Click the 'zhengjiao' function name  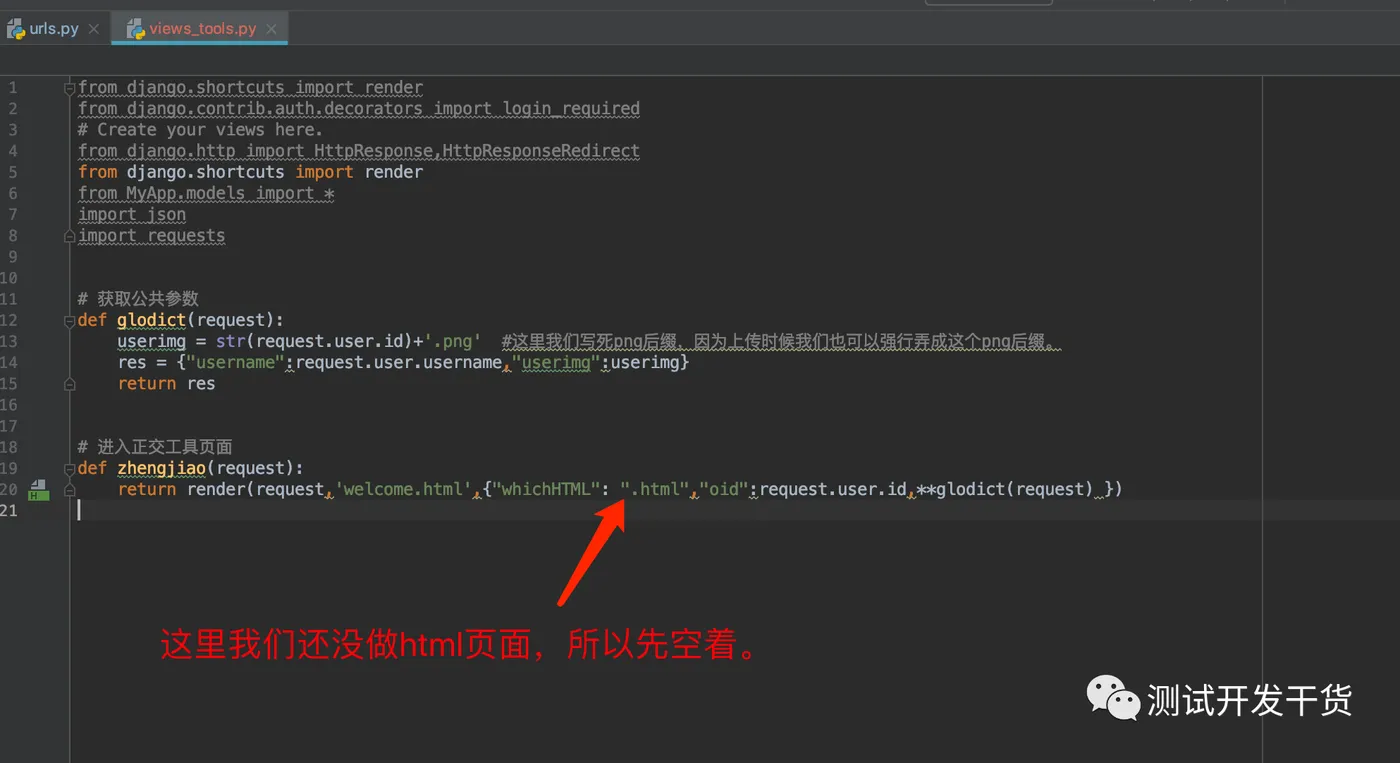click(162, 468)
